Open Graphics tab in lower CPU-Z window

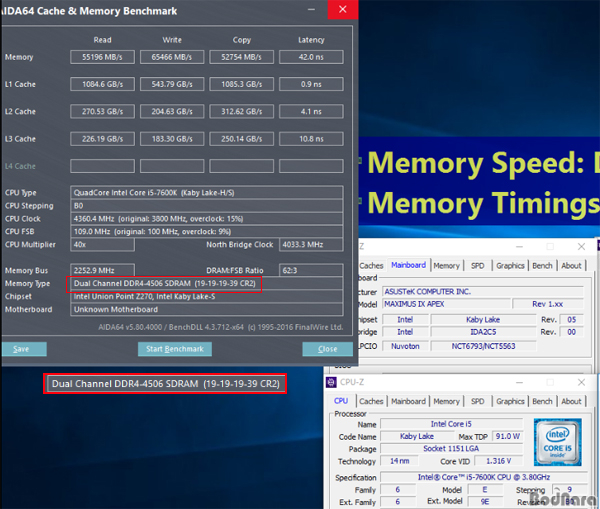pyautogui.click(x=510, y=401)
